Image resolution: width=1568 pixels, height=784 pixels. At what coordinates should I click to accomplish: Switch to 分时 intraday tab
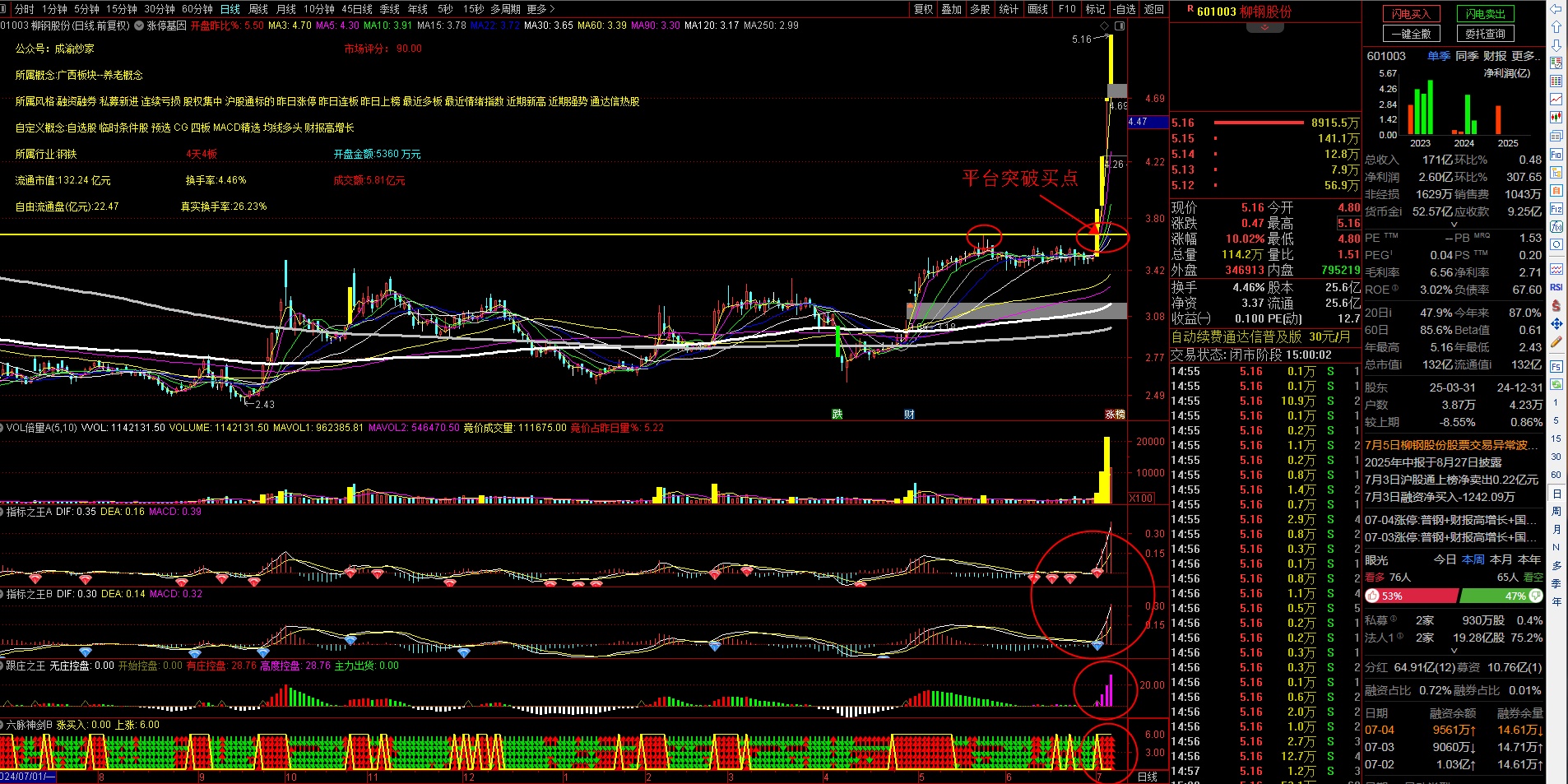point(25,9)
